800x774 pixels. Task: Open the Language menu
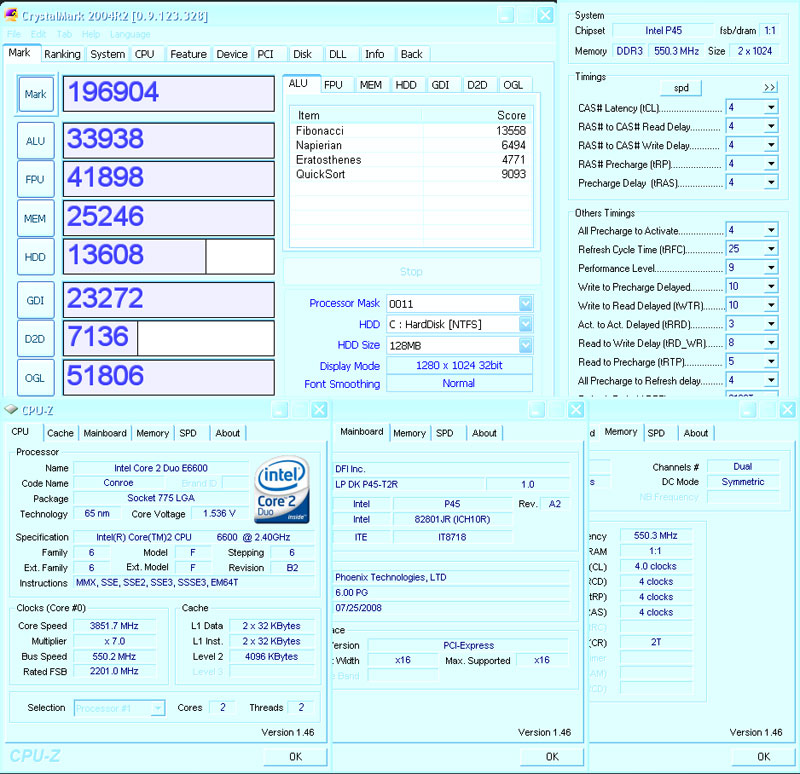tap(130, 34)
